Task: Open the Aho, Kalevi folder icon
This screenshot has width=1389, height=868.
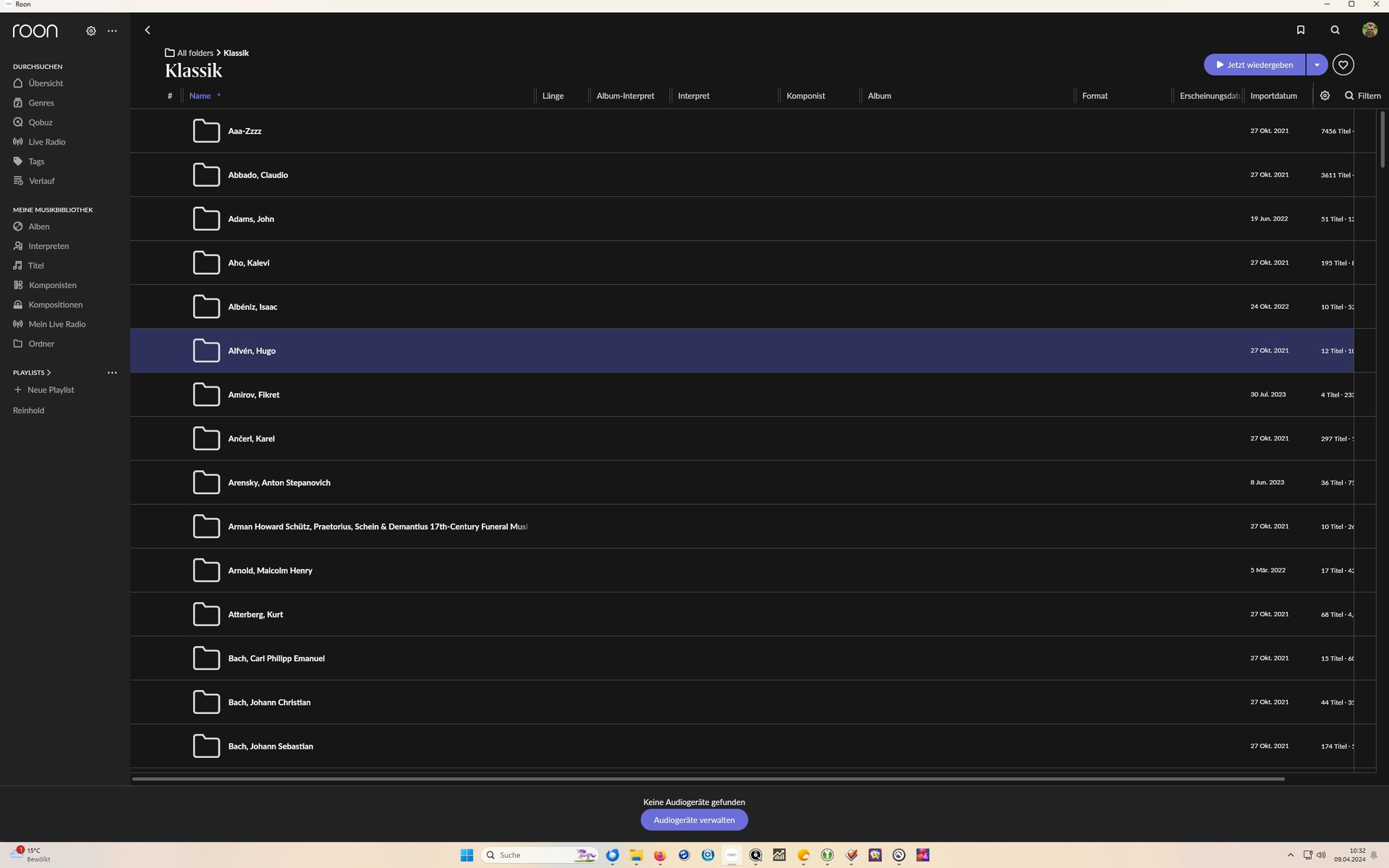Action: tap(206, 263)
